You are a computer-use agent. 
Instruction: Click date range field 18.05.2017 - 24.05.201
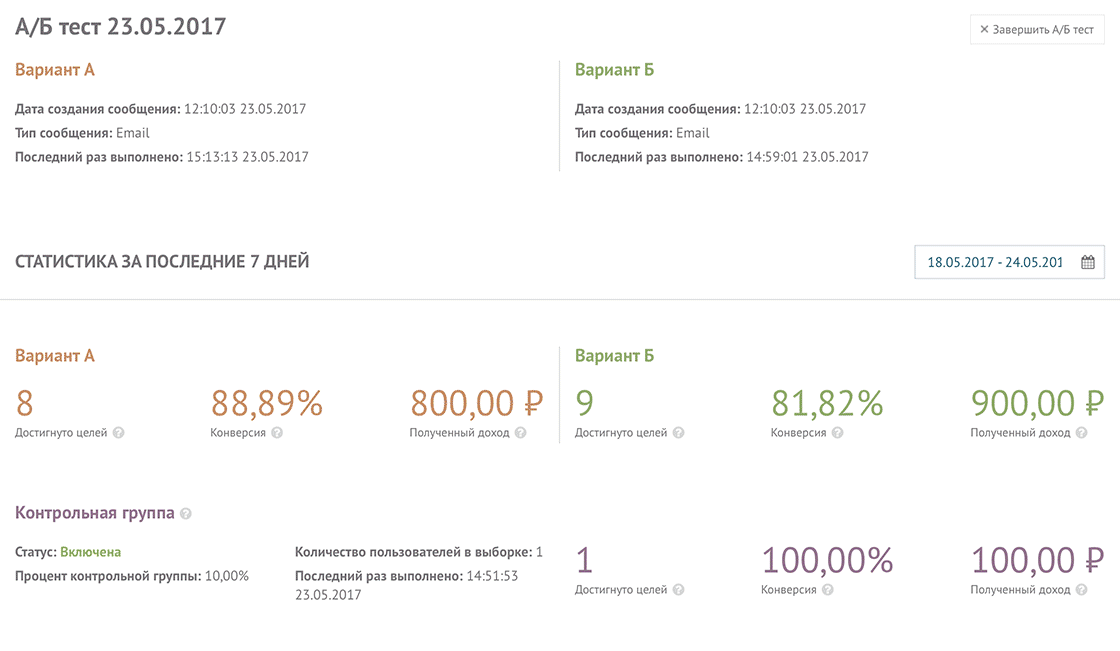[995, 263]
